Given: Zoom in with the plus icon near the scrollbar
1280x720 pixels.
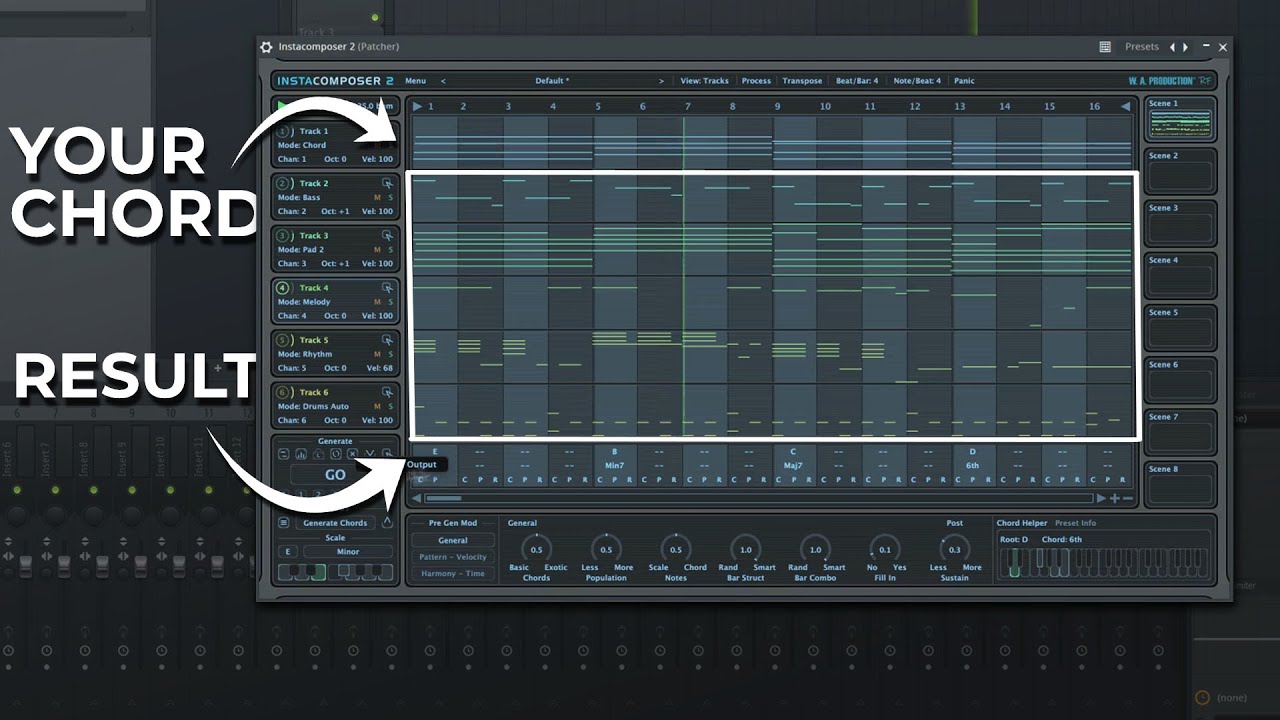Looking at the screenshot, I should (x=1115, y=498).
